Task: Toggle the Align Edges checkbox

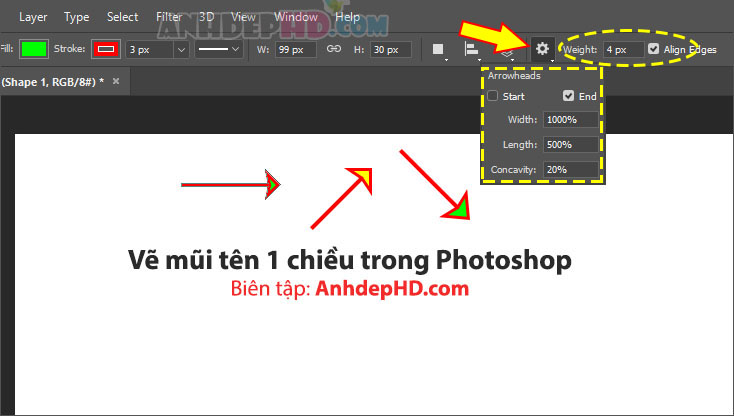Action: 653,49
